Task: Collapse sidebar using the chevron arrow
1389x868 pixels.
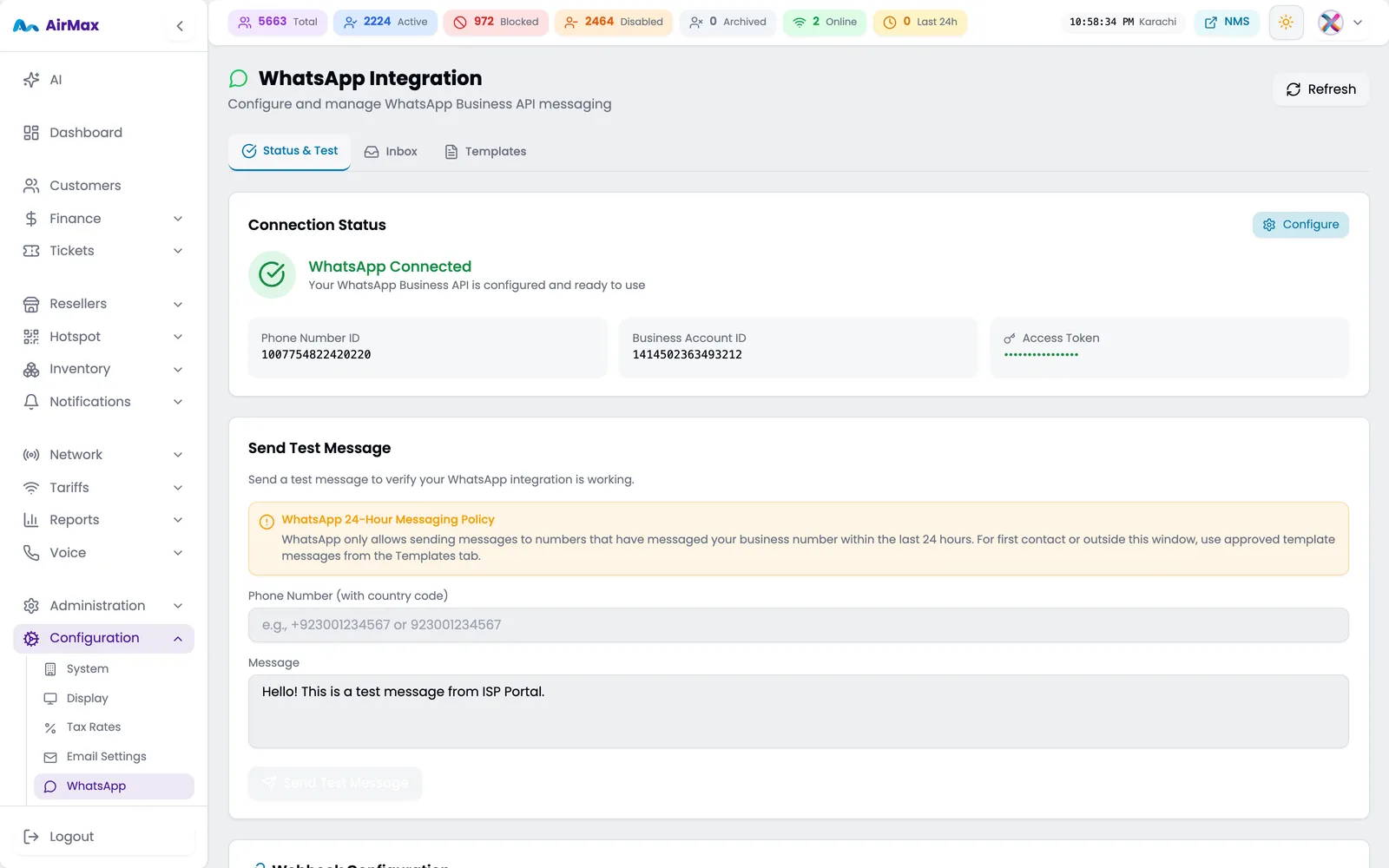Action: tap(180, 26)
